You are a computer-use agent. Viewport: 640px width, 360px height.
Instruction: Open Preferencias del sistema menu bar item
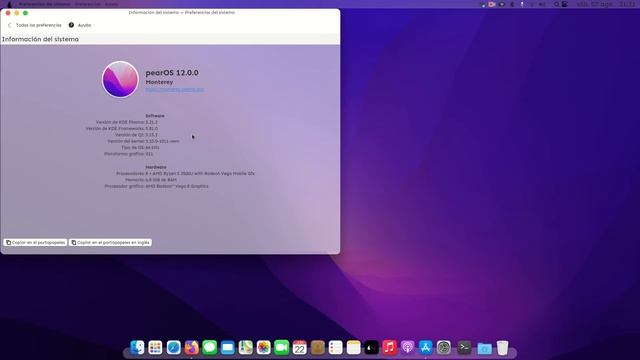tap(44, 4)
